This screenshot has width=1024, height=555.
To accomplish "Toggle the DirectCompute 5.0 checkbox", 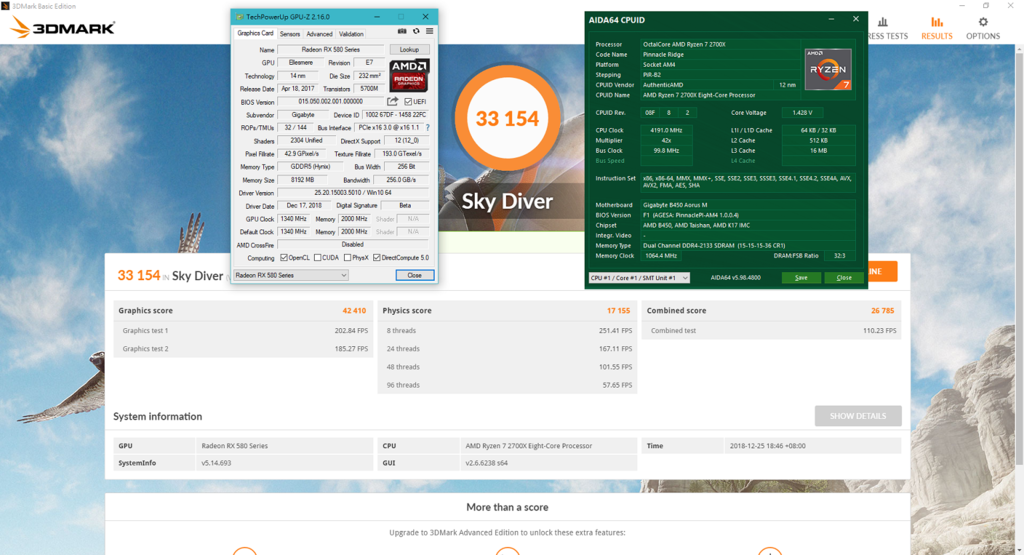I will [376, 258].
